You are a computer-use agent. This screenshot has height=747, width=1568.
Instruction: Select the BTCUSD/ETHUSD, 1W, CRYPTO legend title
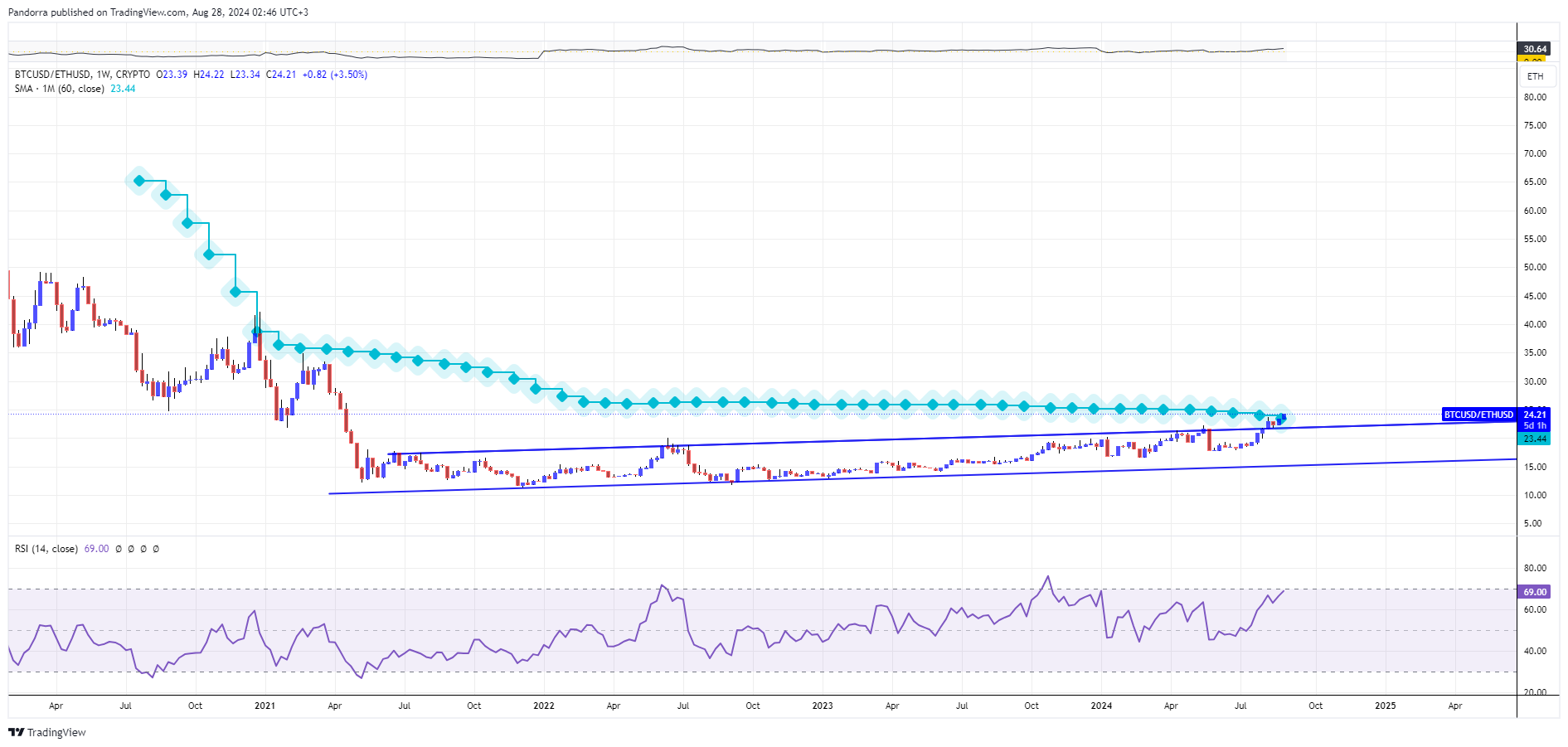(x=82, y=75)
